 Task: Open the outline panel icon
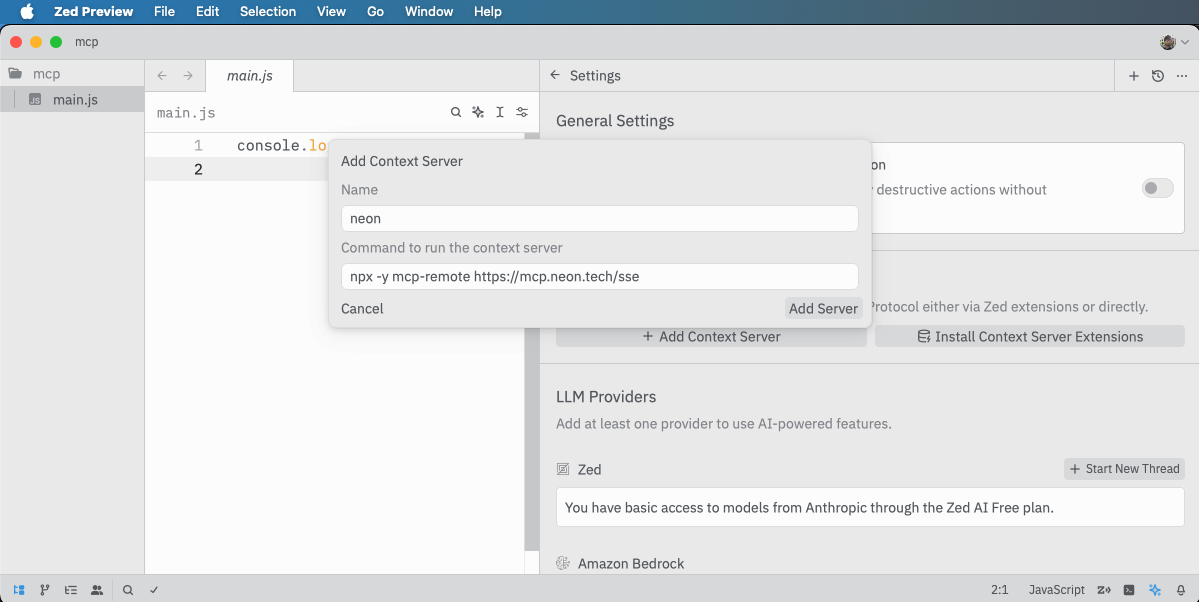(71, 590)
